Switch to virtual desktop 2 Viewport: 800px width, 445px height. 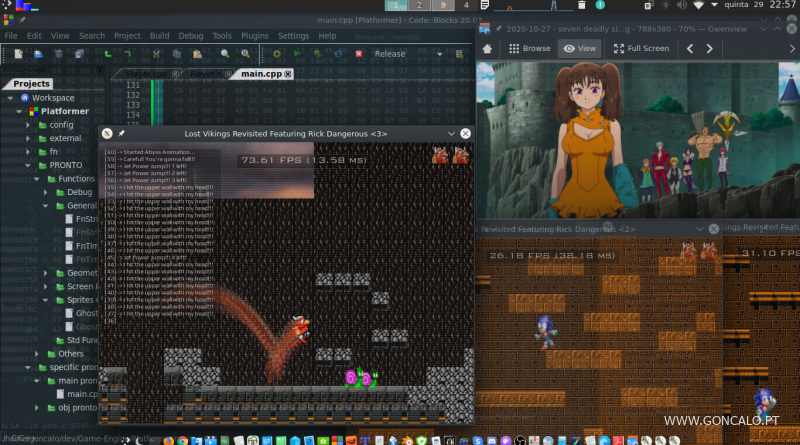419,5
